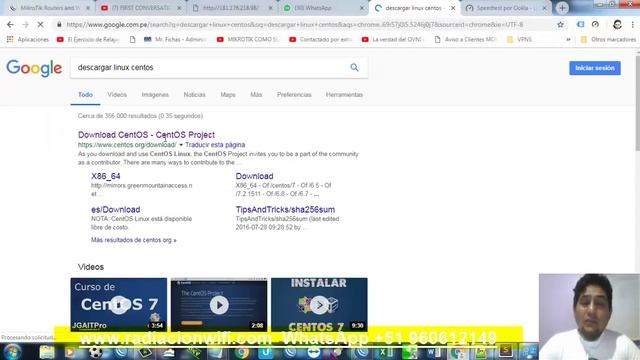The height and width of the screenshot is (360, 640).
Task: Open the blue U taskbar icon
Action: (265, 352)
